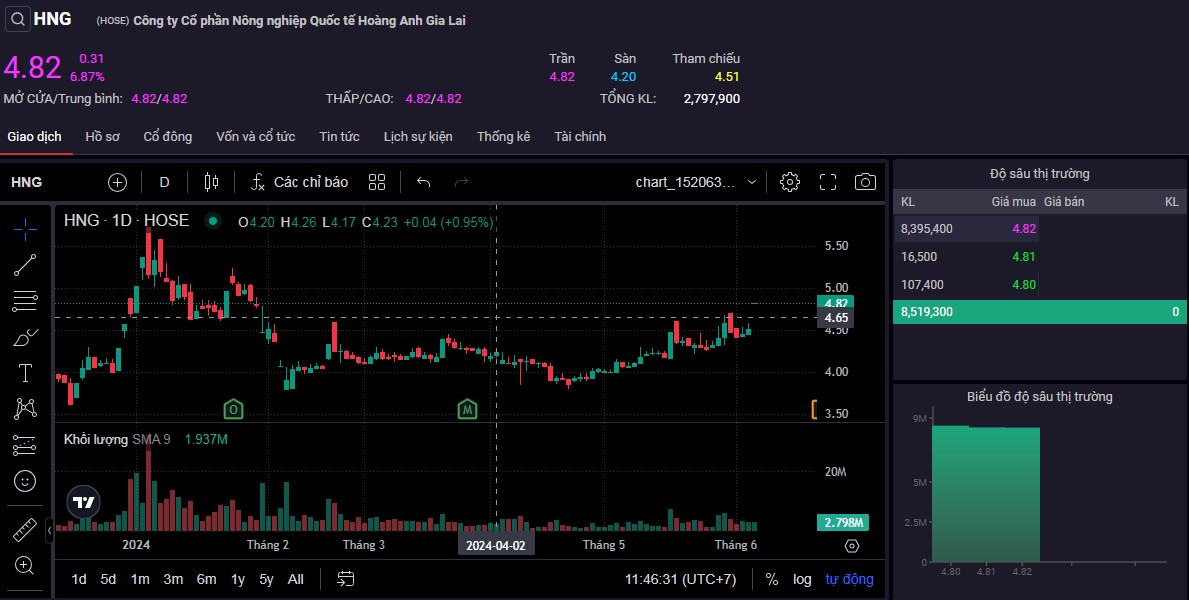Open the chart layout name dropdown

(696, 182)
